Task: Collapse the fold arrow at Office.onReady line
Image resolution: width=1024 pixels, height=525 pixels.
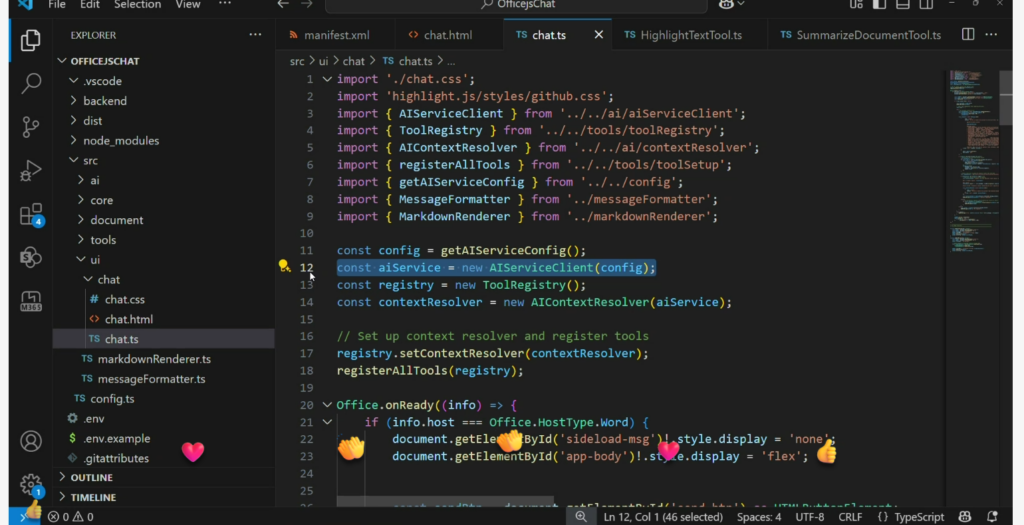Action: point(327,405)
